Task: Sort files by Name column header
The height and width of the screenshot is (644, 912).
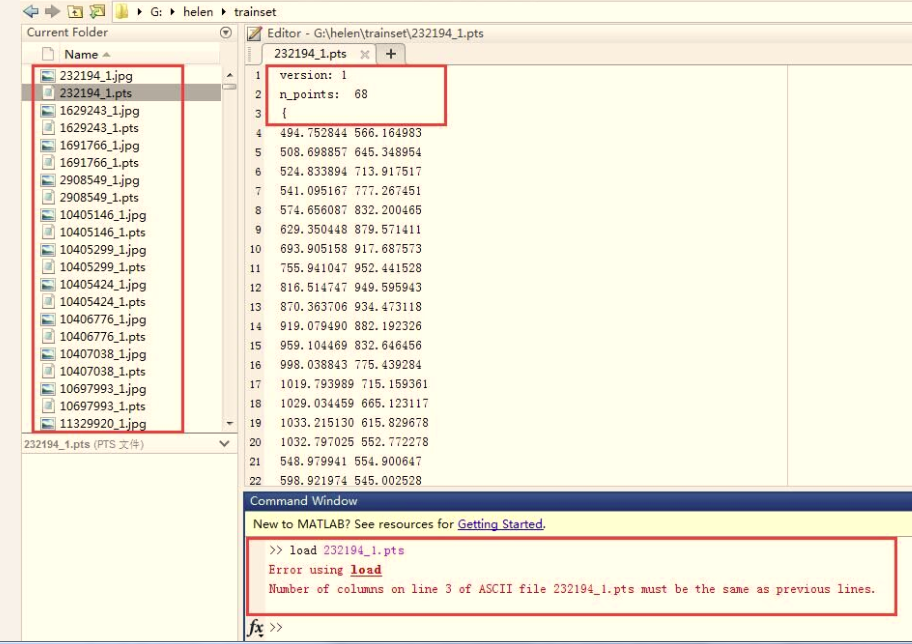Action: click(x=81, y=54)
